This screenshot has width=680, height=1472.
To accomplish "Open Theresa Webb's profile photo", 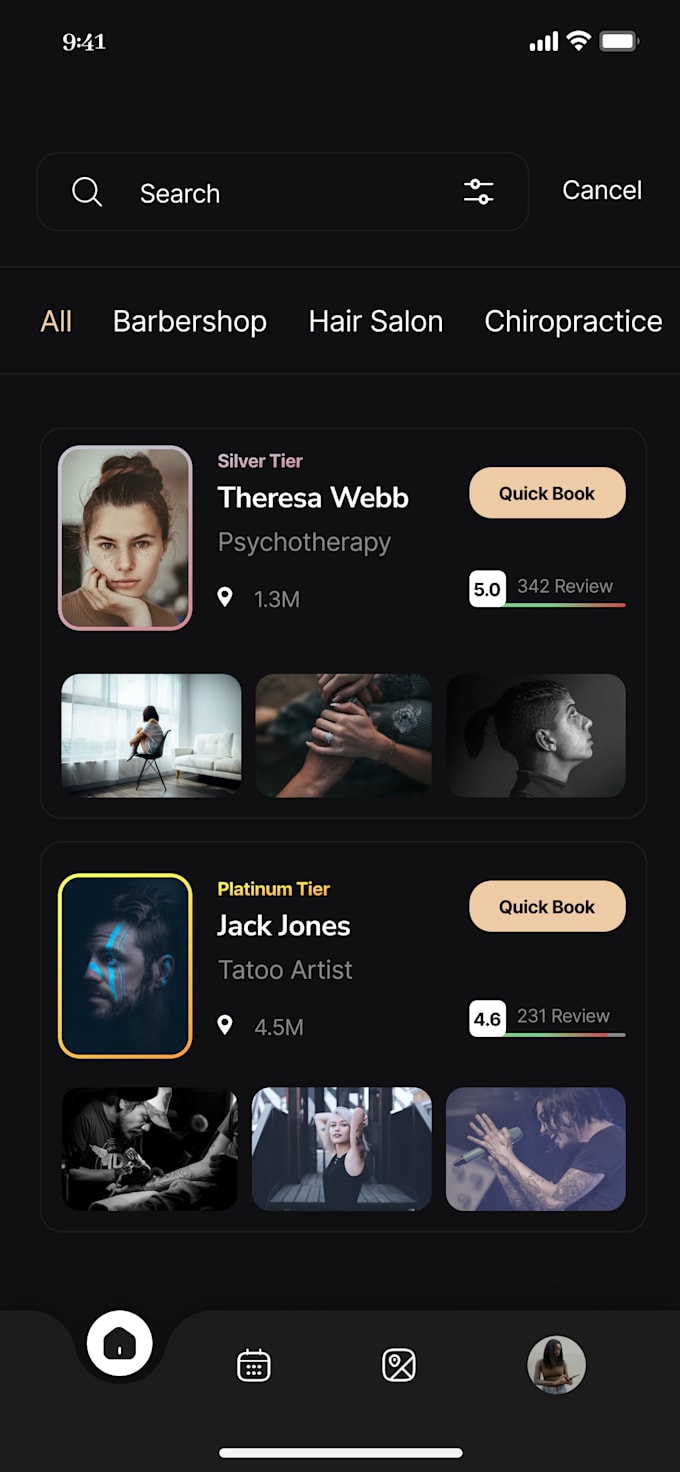I will pos(125,538).
